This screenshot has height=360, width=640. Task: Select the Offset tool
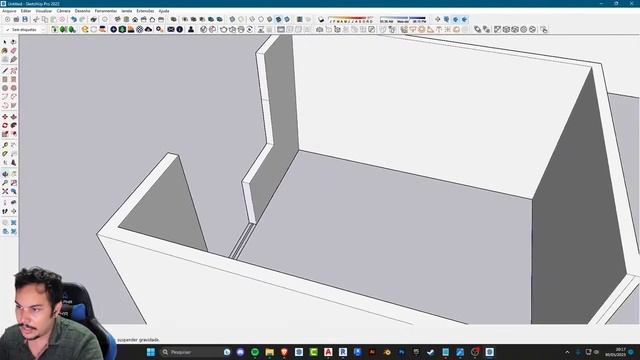coord(13,134)
